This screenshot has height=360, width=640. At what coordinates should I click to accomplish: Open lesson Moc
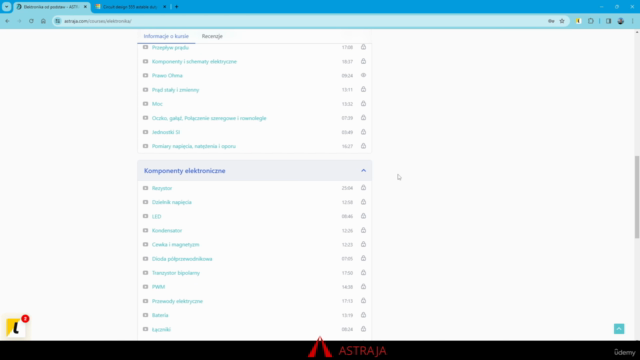tap(157, 104)
